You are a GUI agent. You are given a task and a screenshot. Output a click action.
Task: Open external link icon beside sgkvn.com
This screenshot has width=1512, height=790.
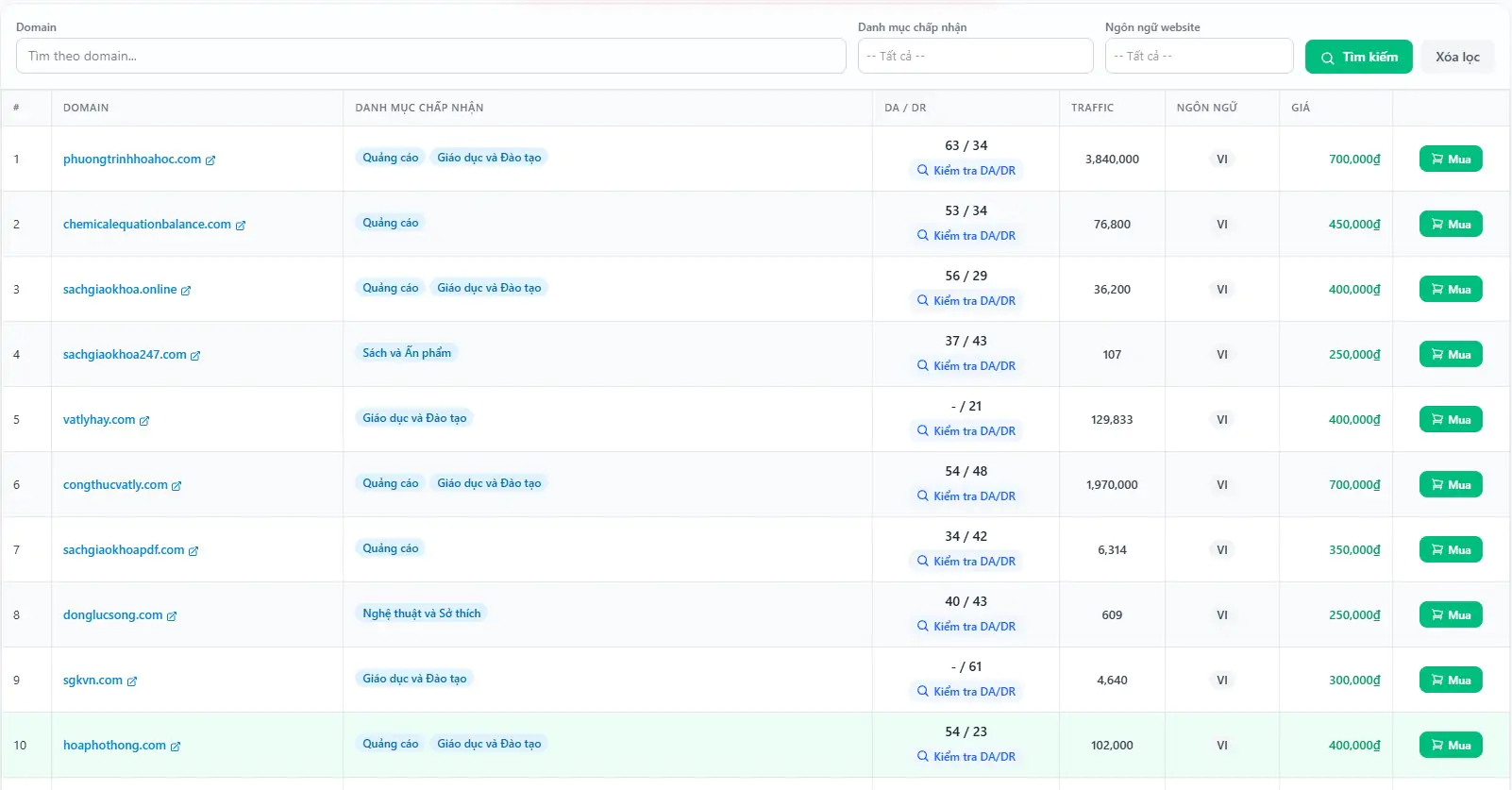[x=132, y=681]
